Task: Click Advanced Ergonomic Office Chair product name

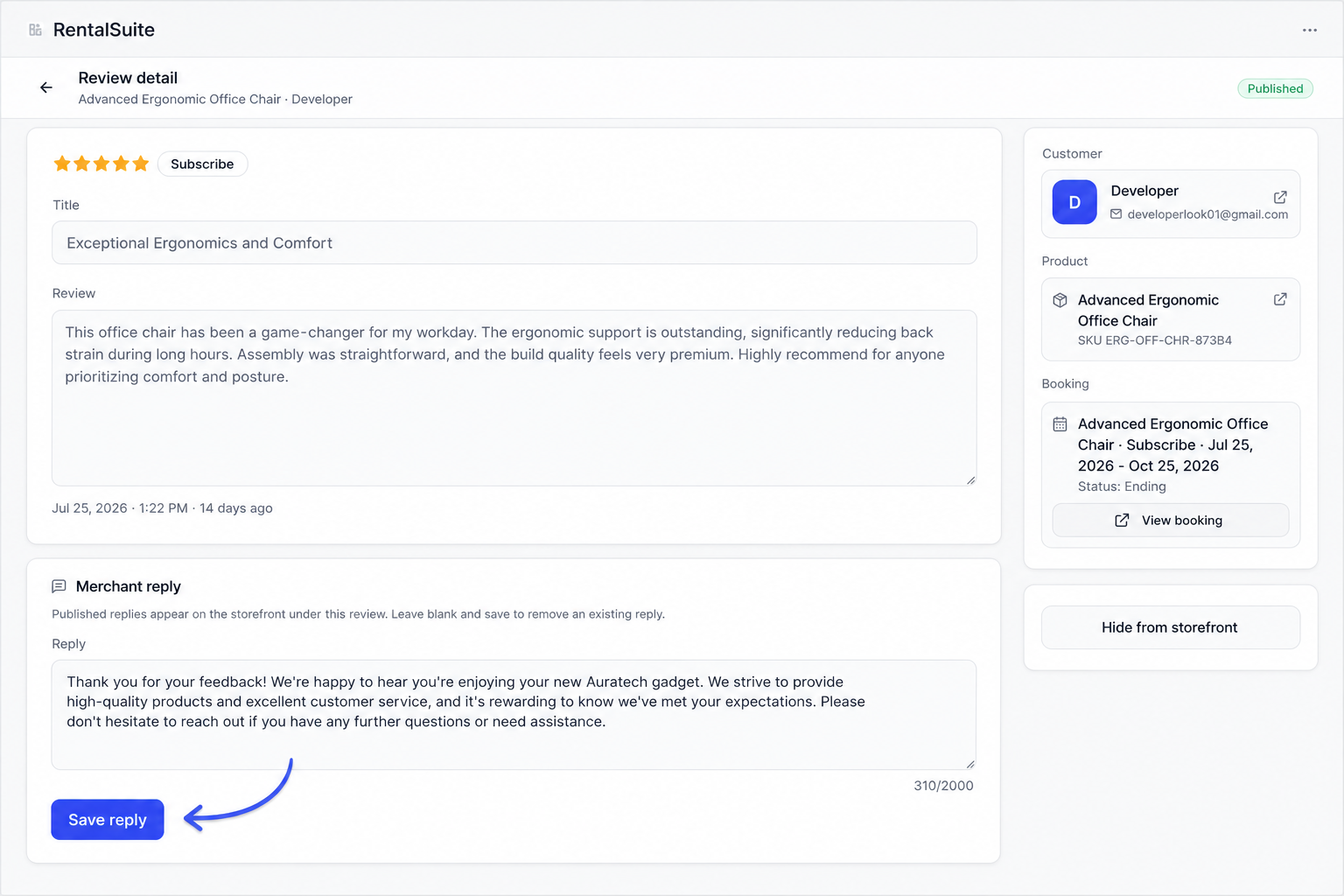Action: click(x=1148, y=311)
